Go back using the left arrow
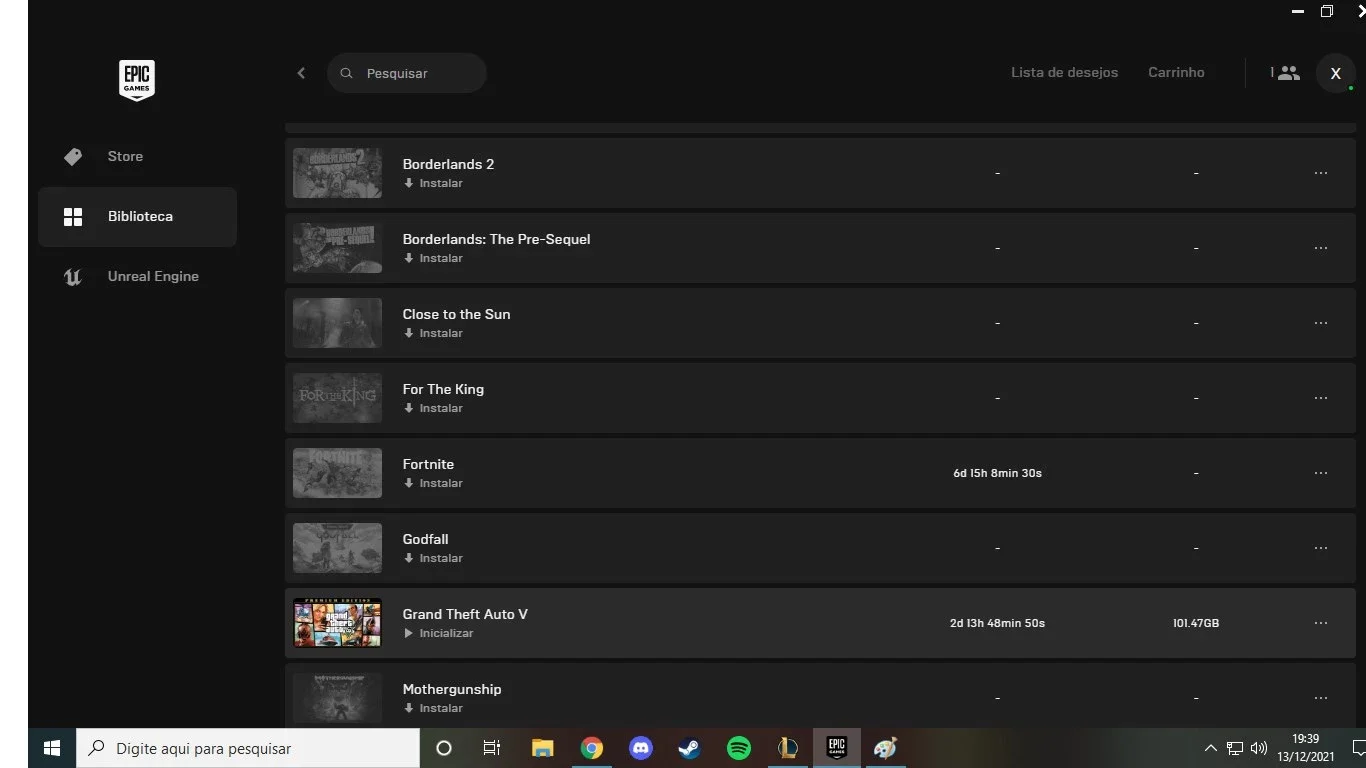1366x768 pixels. coord(301,73)
